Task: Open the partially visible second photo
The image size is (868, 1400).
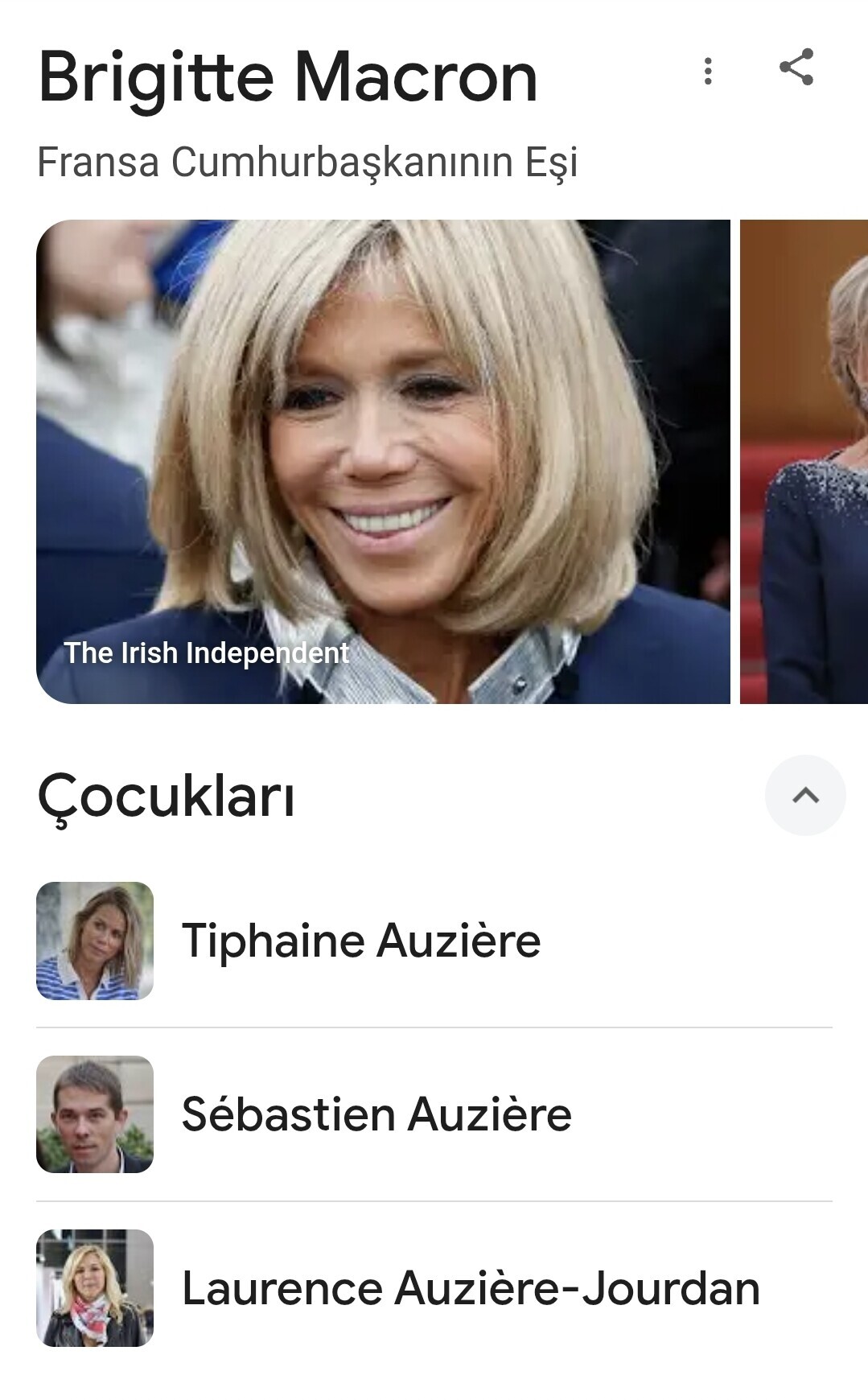Action: coord(804,461)
